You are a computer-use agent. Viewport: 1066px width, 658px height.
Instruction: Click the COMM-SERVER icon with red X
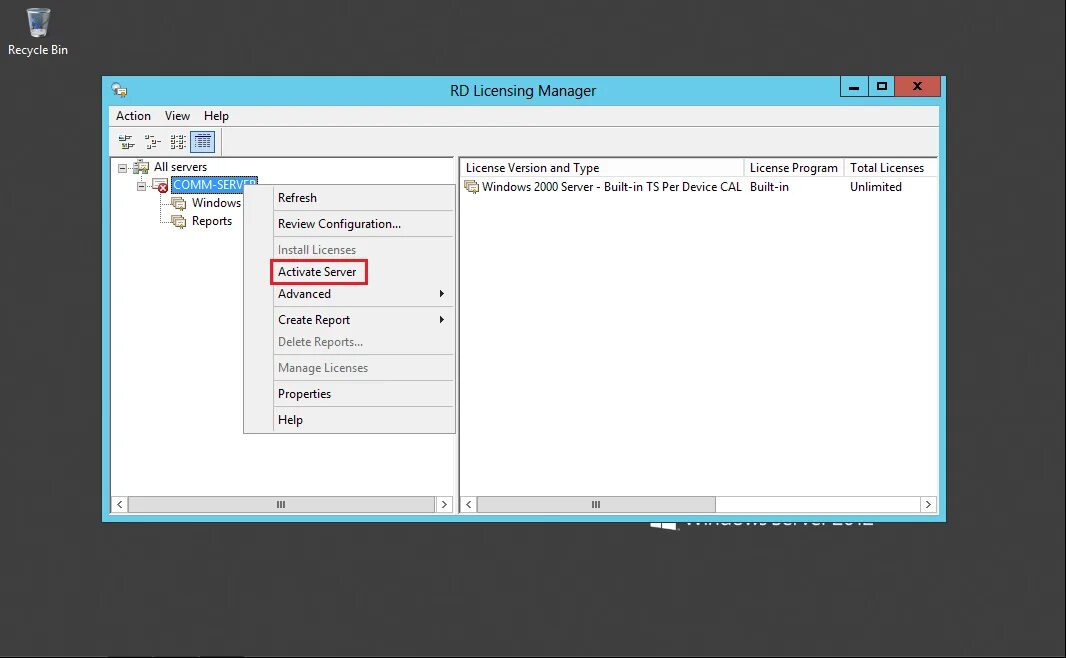point(160,185)
